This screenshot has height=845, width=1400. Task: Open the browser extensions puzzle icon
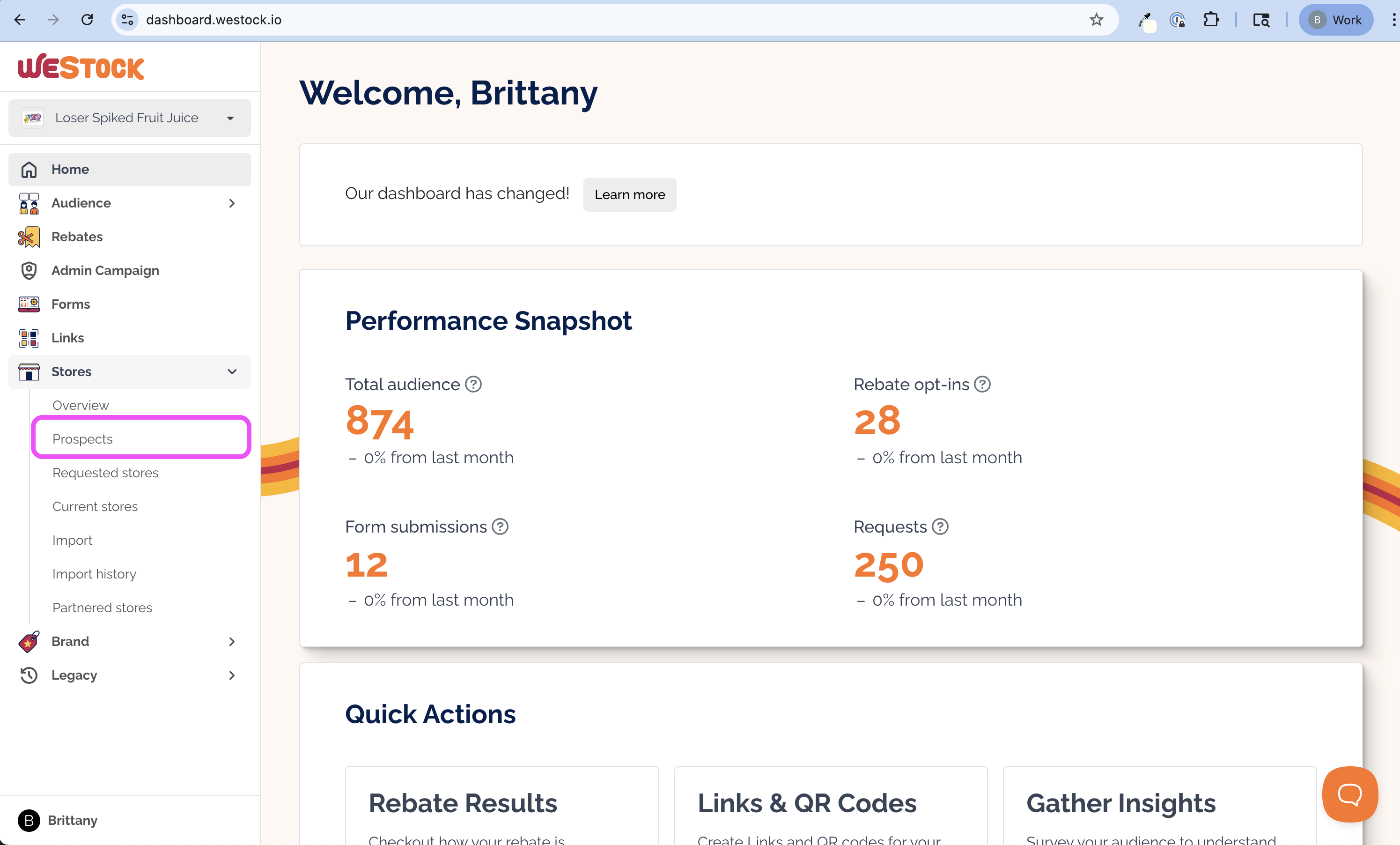(x=1211, y=20)
